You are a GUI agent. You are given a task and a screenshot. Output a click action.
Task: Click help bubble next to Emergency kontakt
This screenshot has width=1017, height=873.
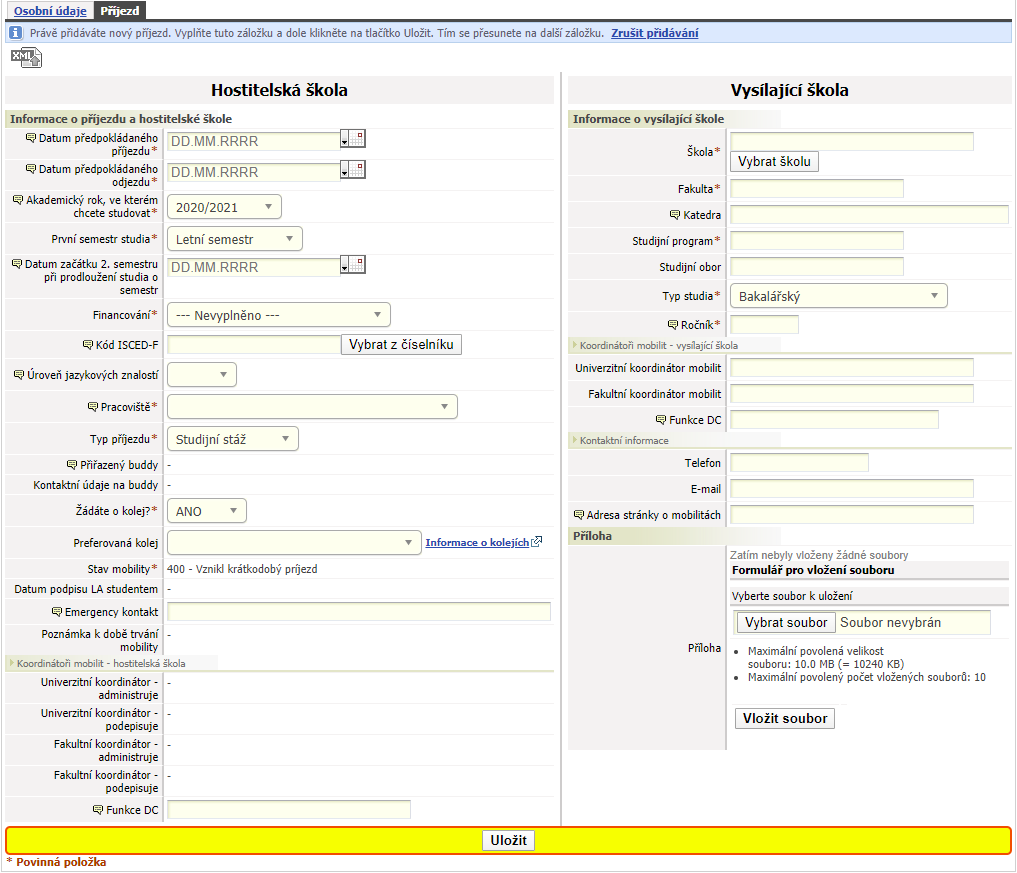pos(56,612)
